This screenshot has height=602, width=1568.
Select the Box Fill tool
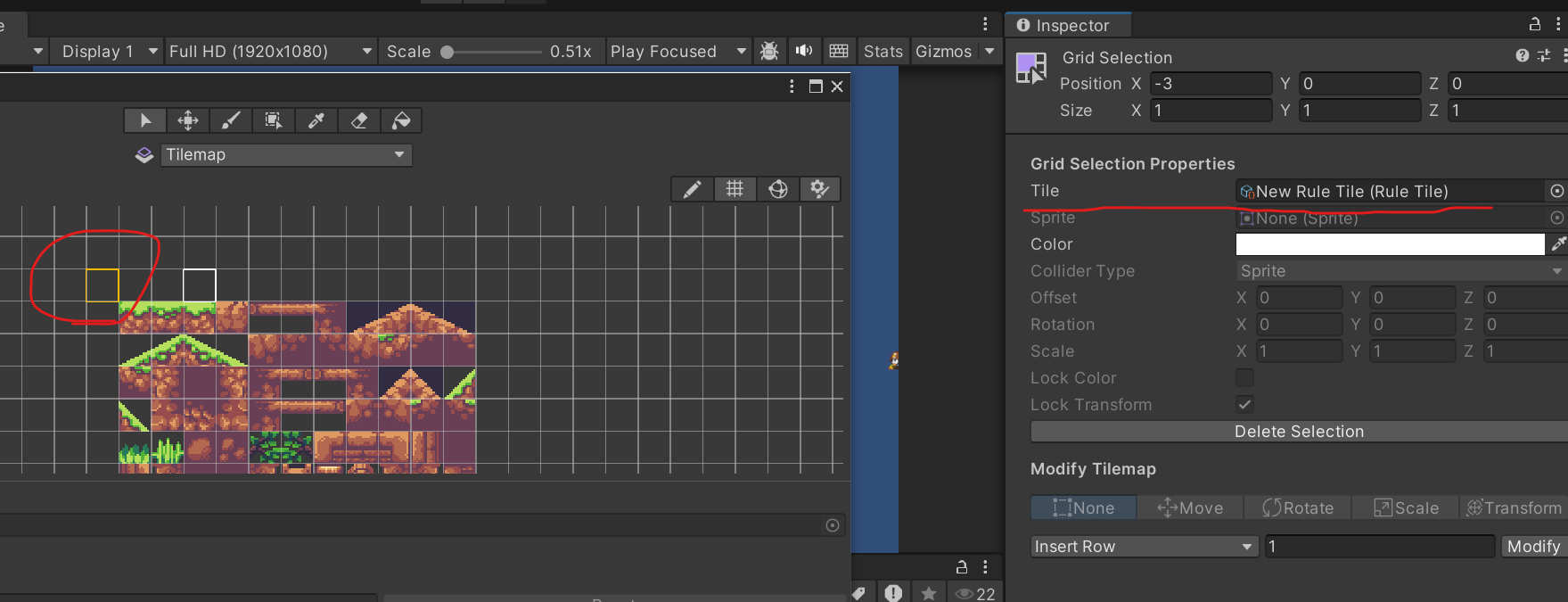tap(273, 120)
